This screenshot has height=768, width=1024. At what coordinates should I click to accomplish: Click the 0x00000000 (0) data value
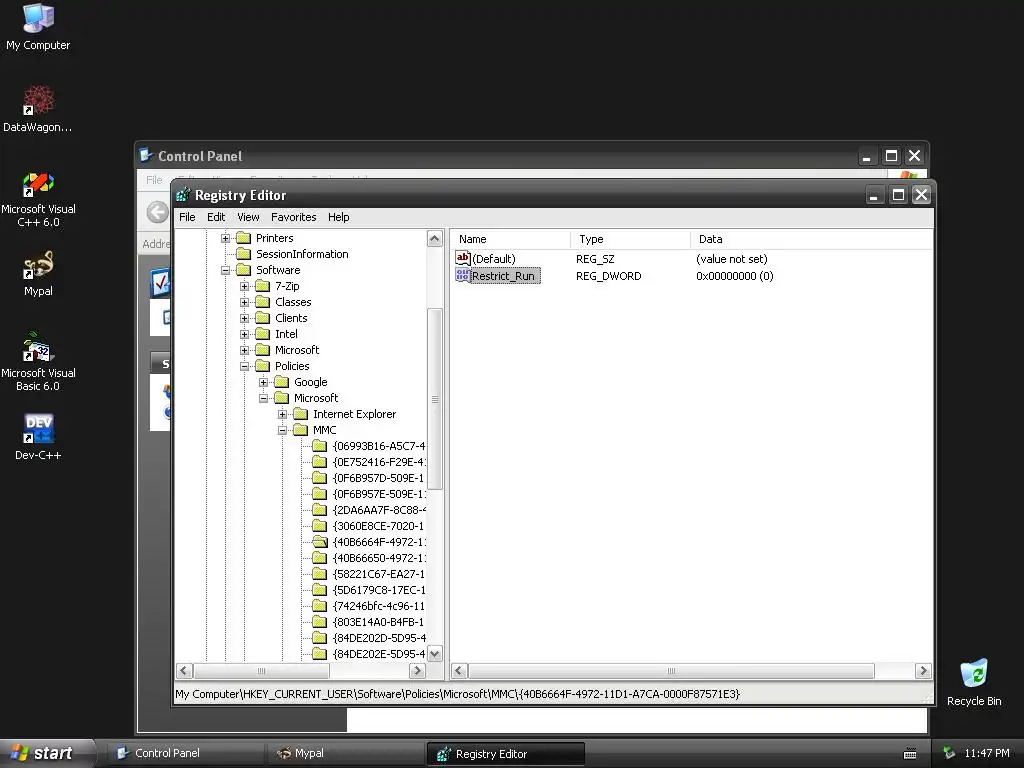pyautogui.click(x=735, y=276)
